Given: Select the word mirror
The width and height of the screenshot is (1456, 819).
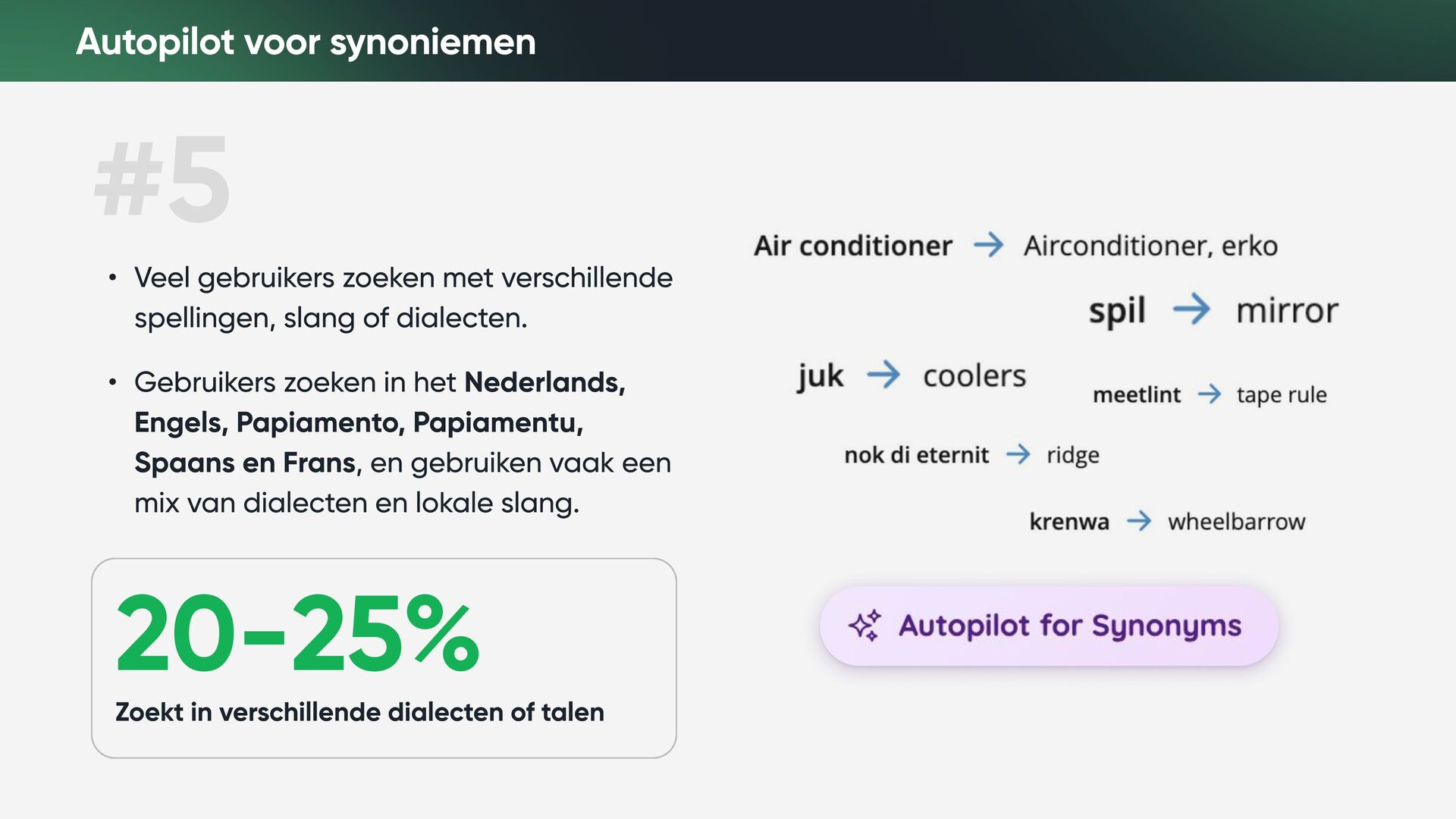Looking at the screenshot, I should (x=1287, y=310).
